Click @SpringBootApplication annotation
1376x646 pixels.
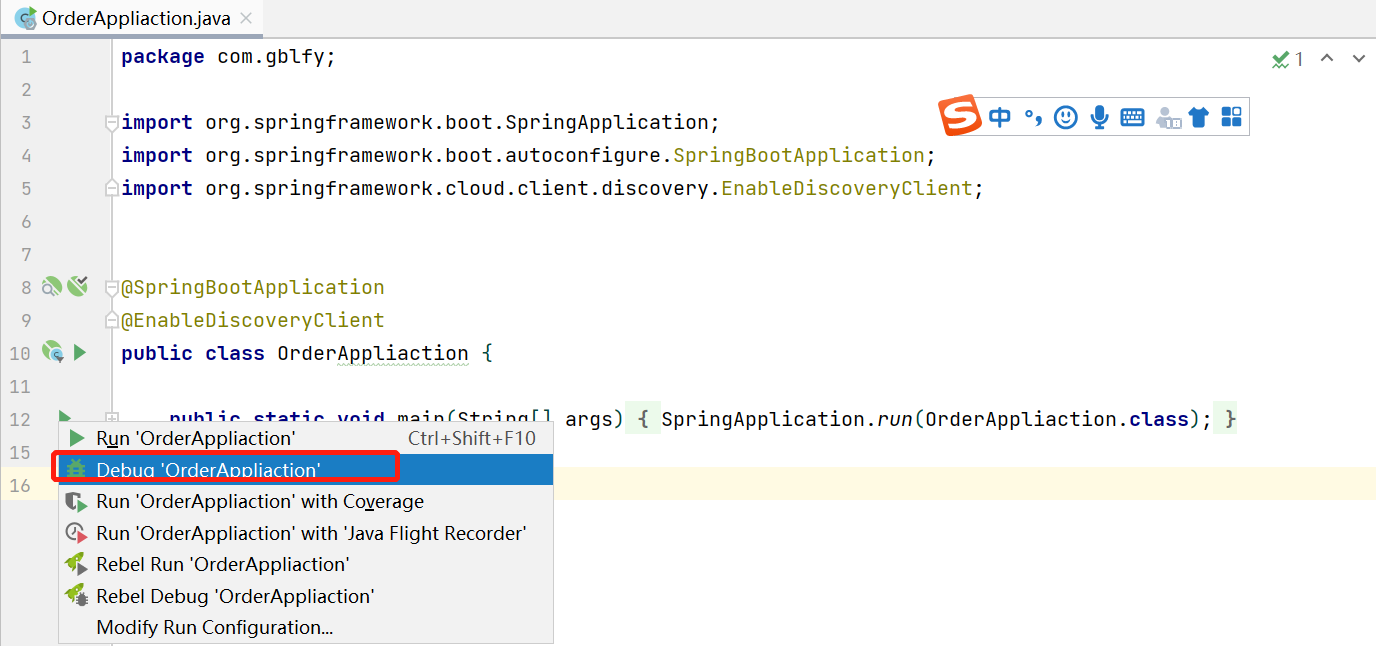253,288
